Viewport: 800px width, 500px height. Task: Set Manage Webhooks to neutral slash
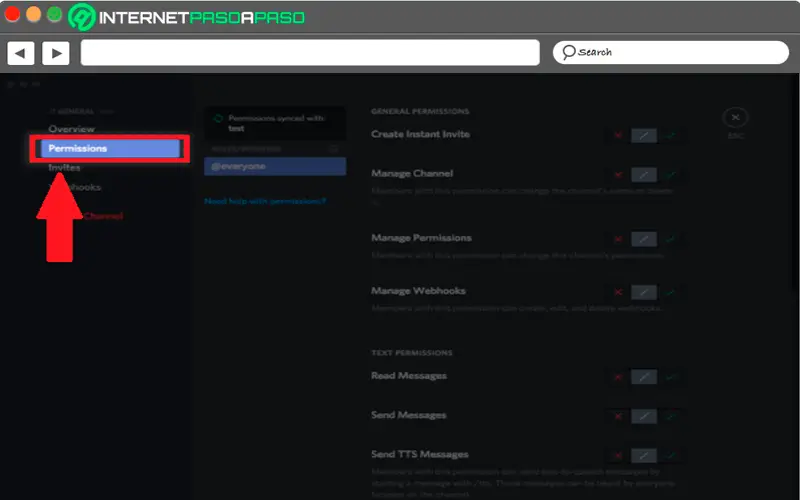644,292
